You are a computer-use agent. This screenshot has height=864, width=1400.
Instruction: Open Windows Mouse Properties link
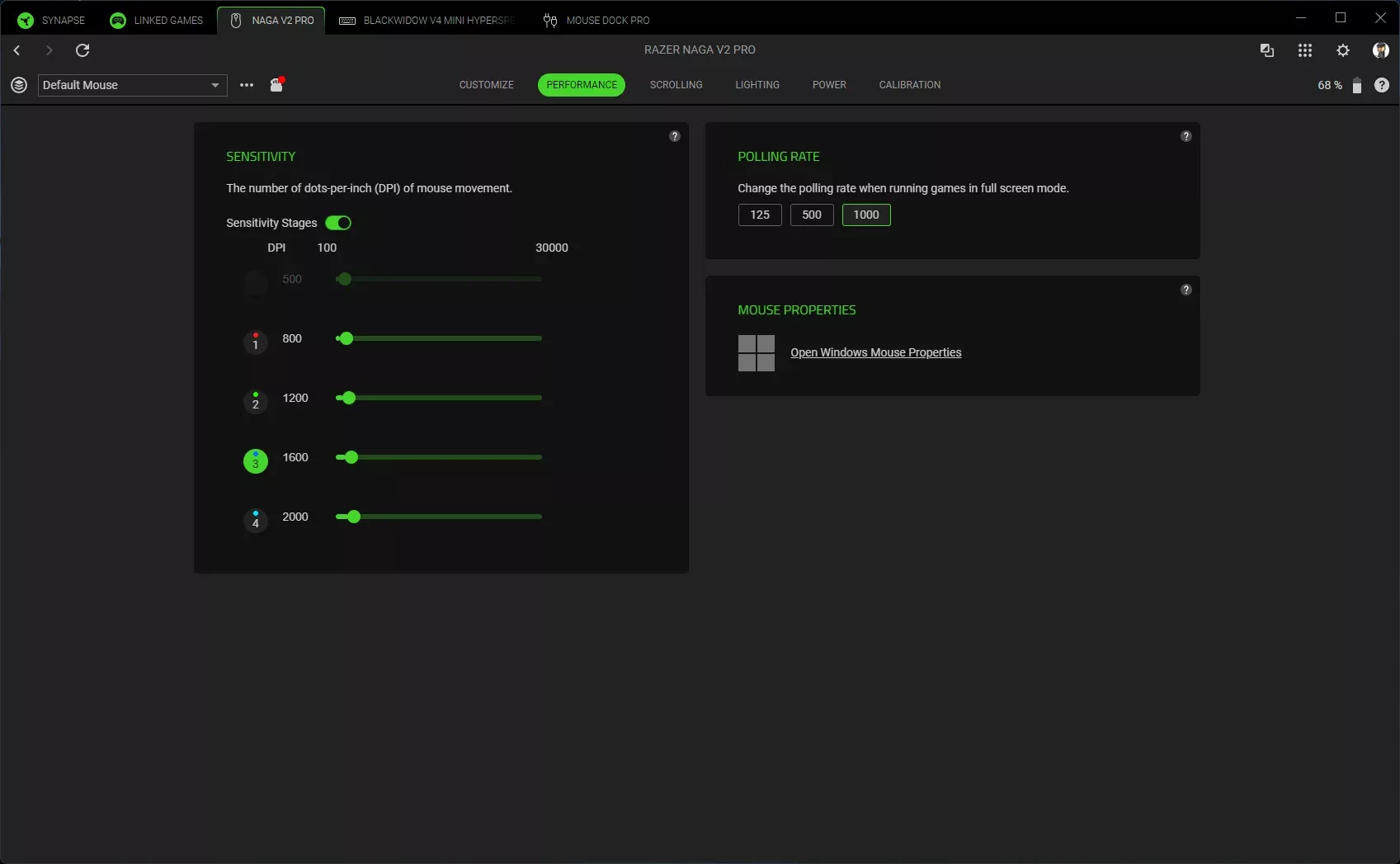[x=876, y=352]
